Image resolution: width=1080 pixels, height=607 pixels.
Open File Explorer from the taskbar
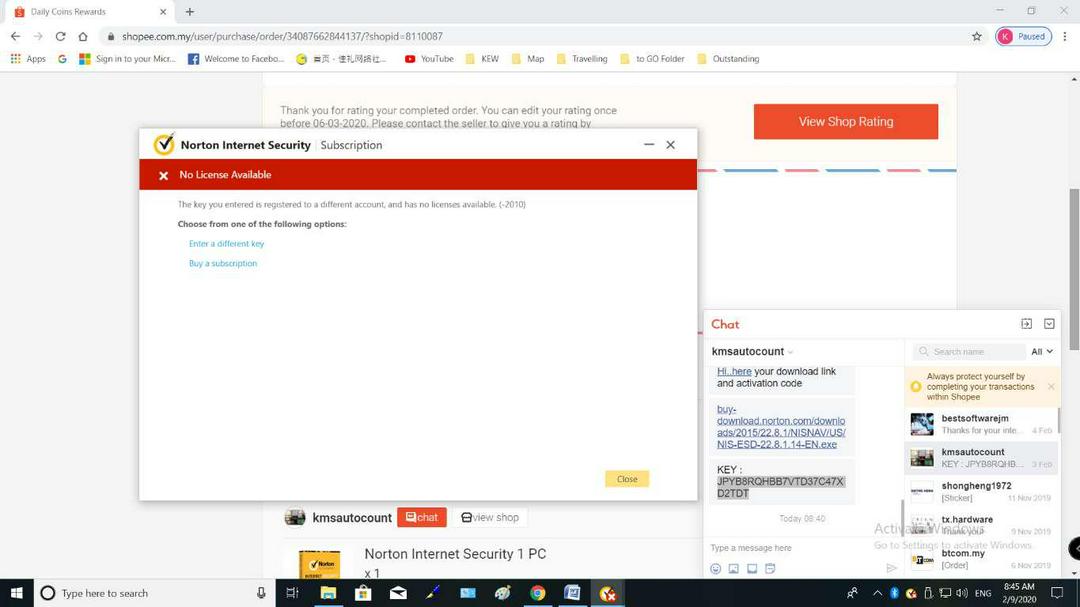pos(328,593)
